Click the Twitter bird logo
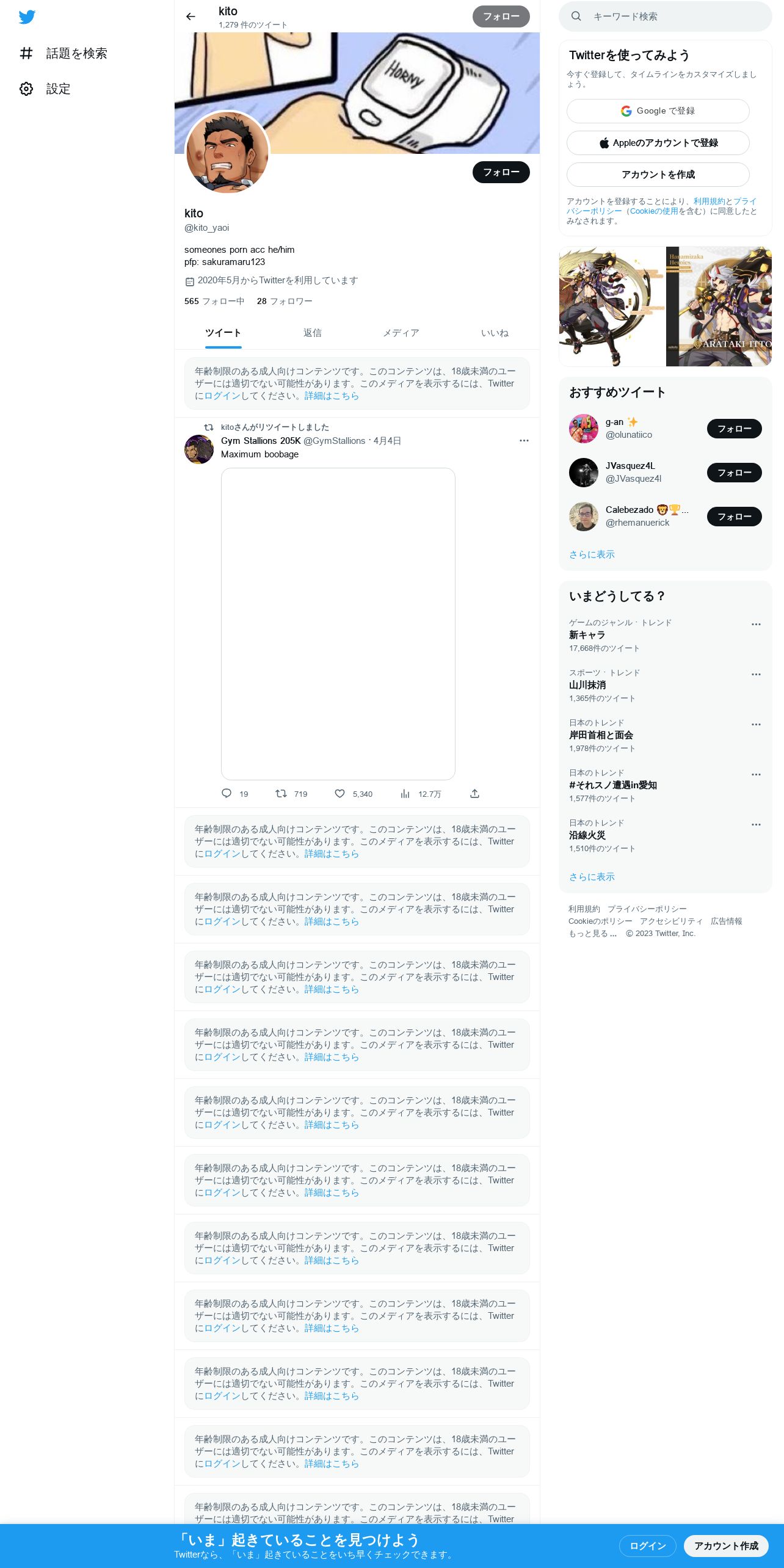Viewport: 784px width, 1568px height. pos(27,17)
